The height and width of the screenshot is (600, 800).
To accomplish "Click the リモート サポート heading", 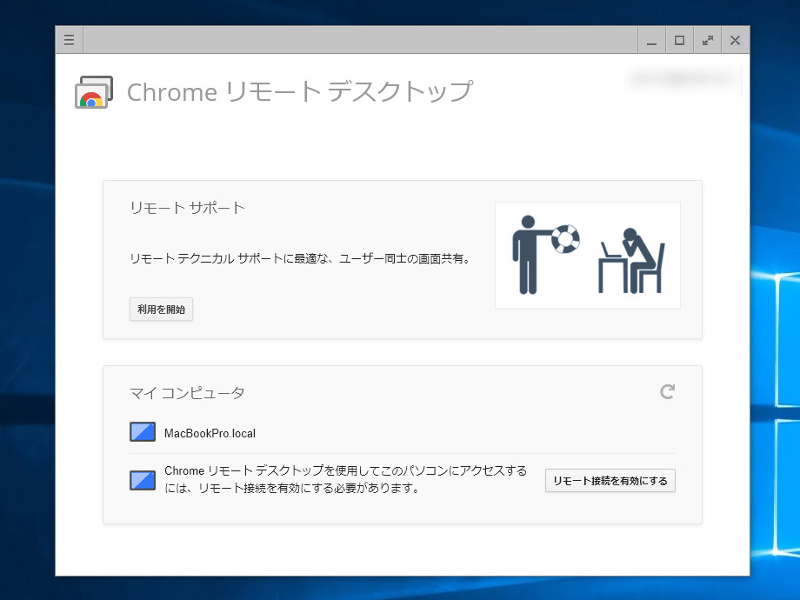I will (187, 208).
